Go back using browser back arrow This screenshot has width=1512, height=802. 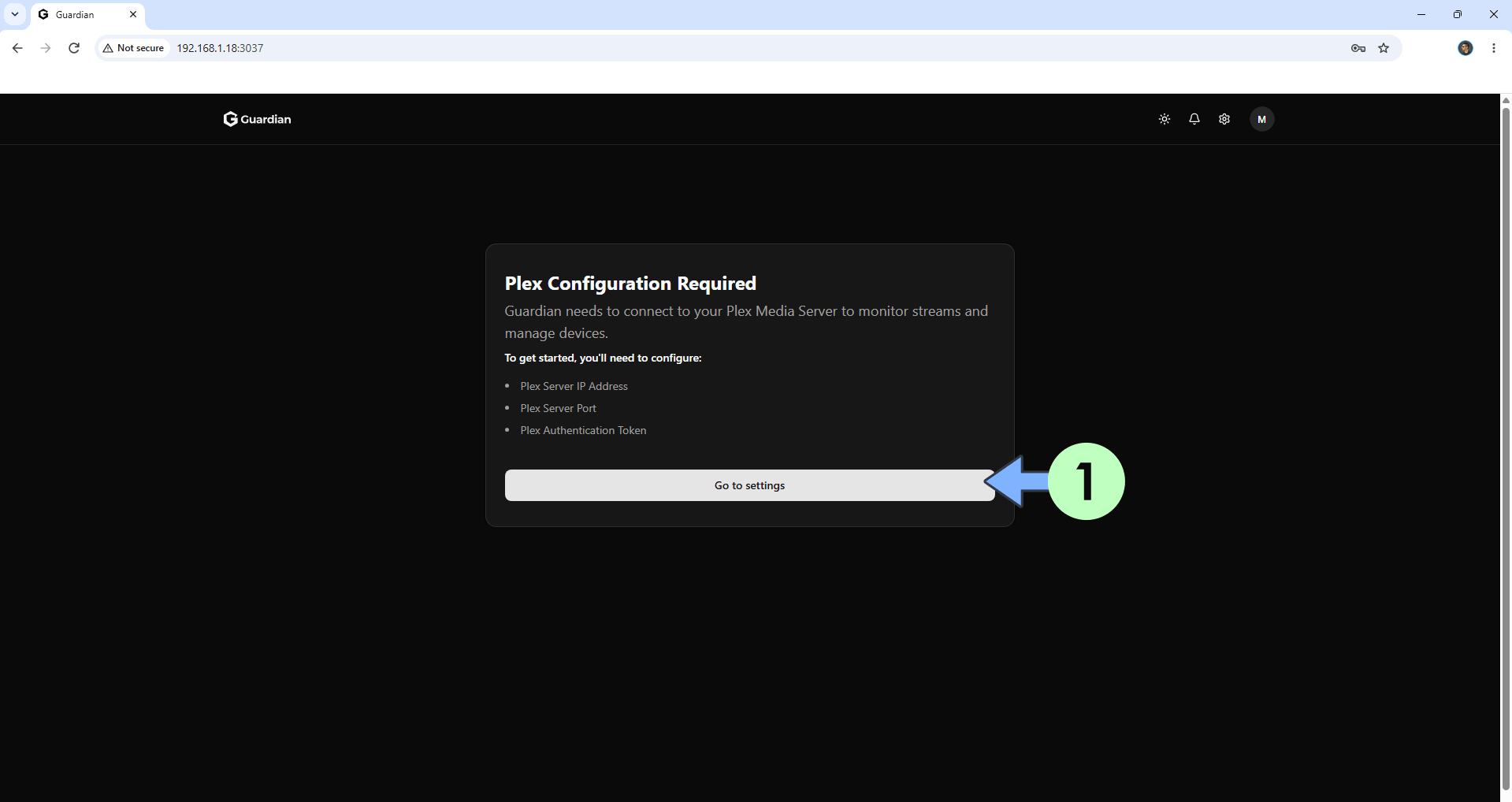point(17,48)
